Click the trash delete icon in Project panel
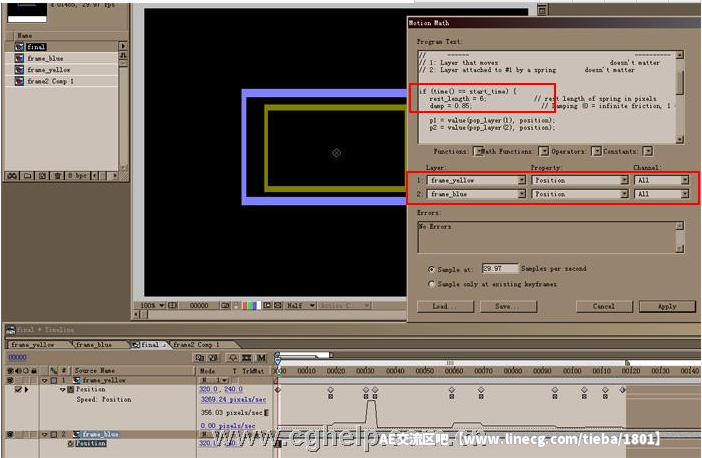 57,175
